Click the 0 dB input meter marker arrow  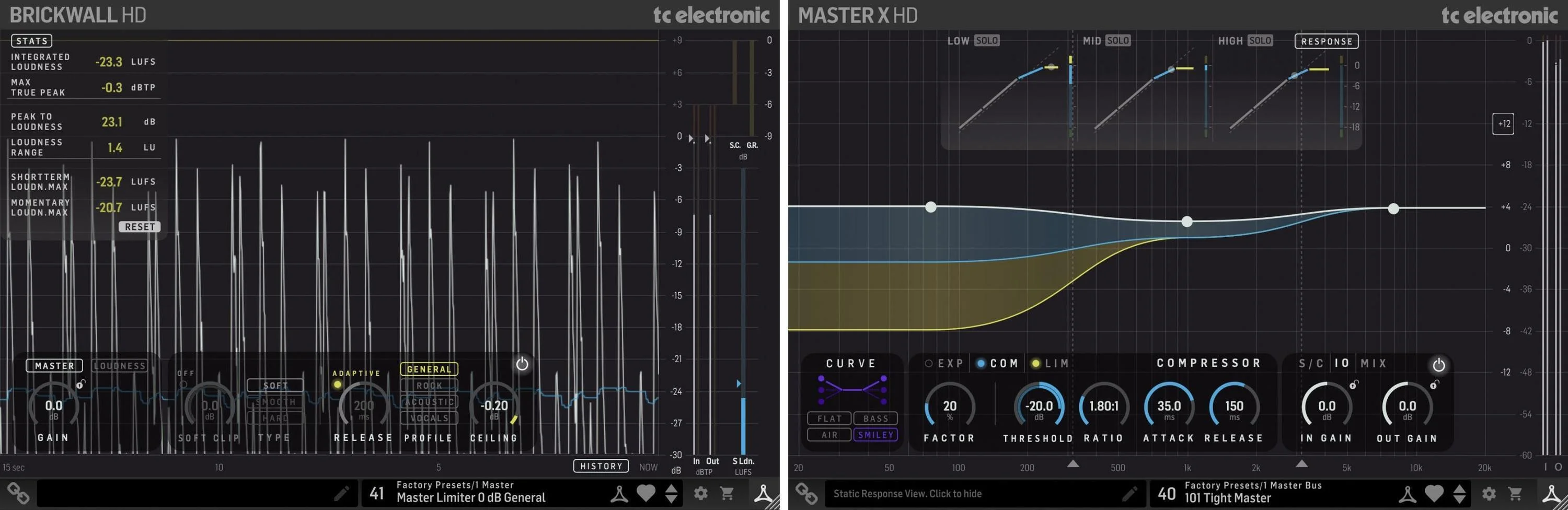(691, 139)
